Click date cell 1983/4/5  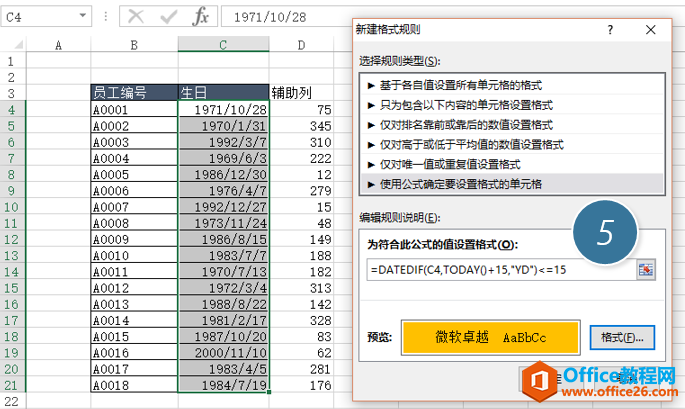(223, 369)
